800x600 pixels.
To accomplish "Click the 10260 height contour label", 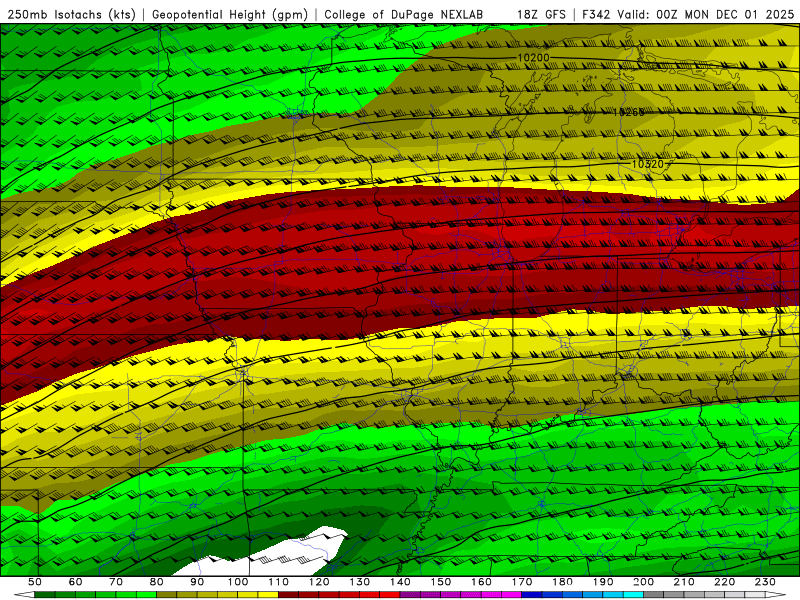I will pos(629,112).
